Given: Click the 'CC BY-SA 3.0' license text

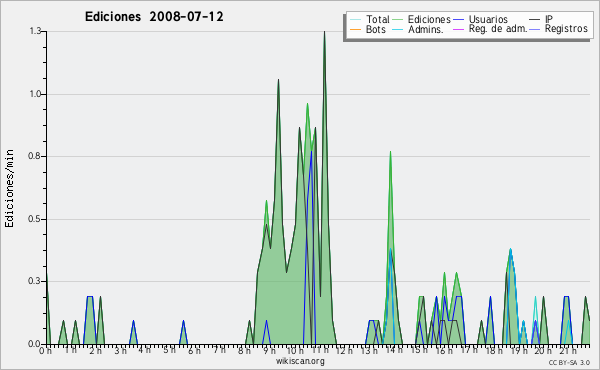Looking at the screenshot, I should [569, 363].
